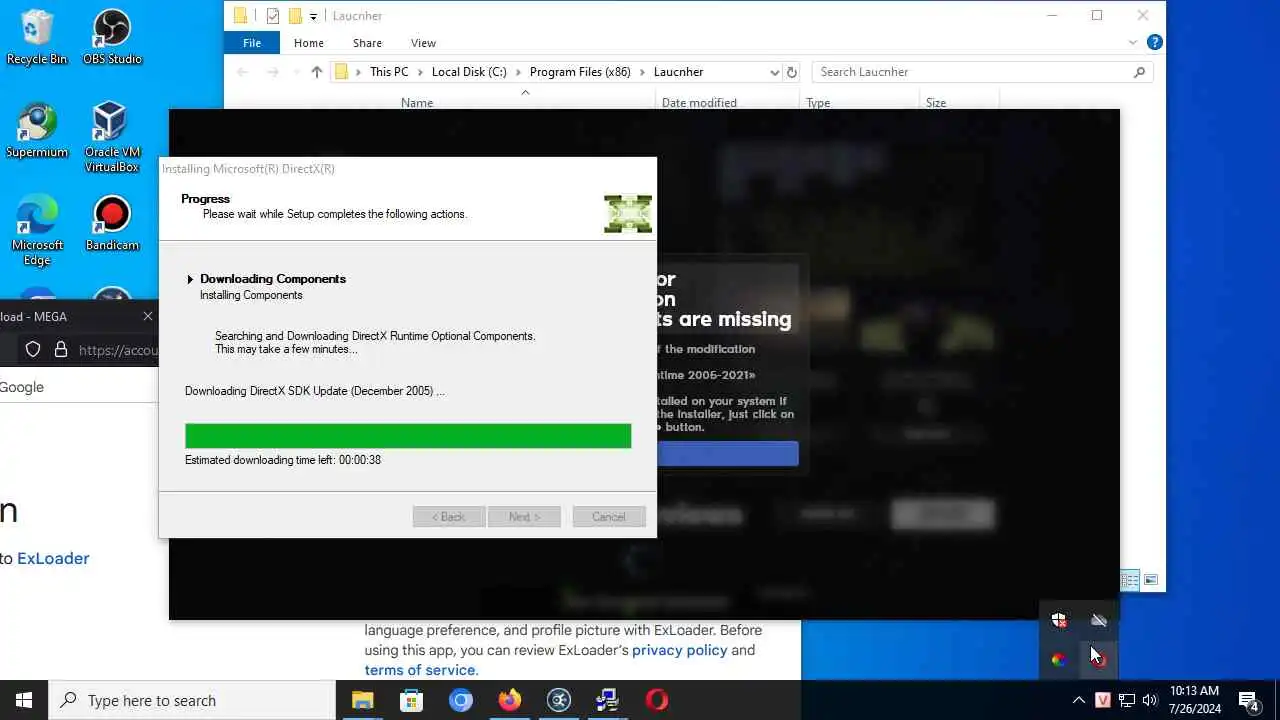Open the Customize Quick Access Toolbar dropdown
1280x720 pixels.
point(313,16)
